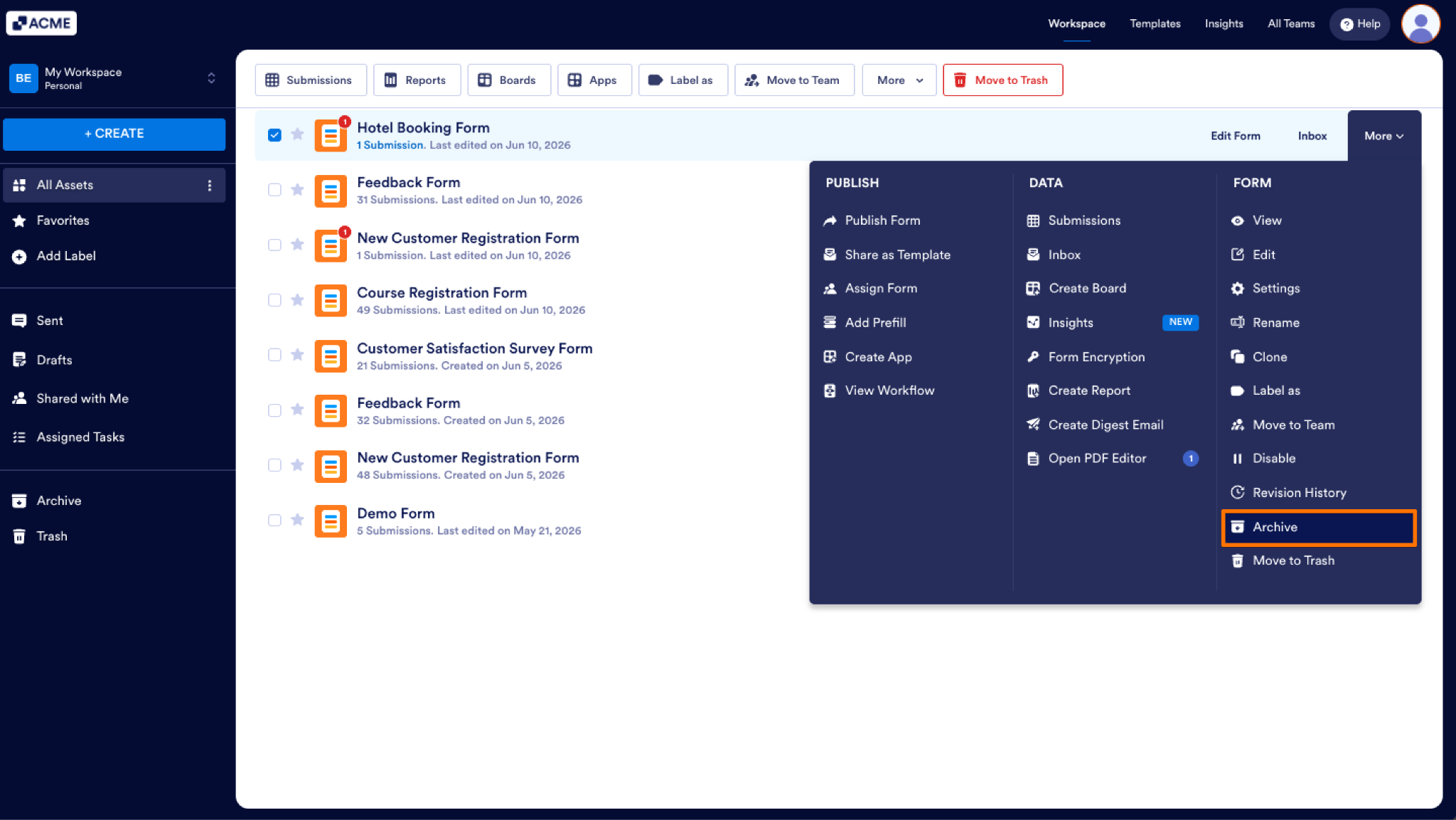Select Archive in the Form menu
The height and width of the screenshot is (820, 1456).
[1319, 527]
